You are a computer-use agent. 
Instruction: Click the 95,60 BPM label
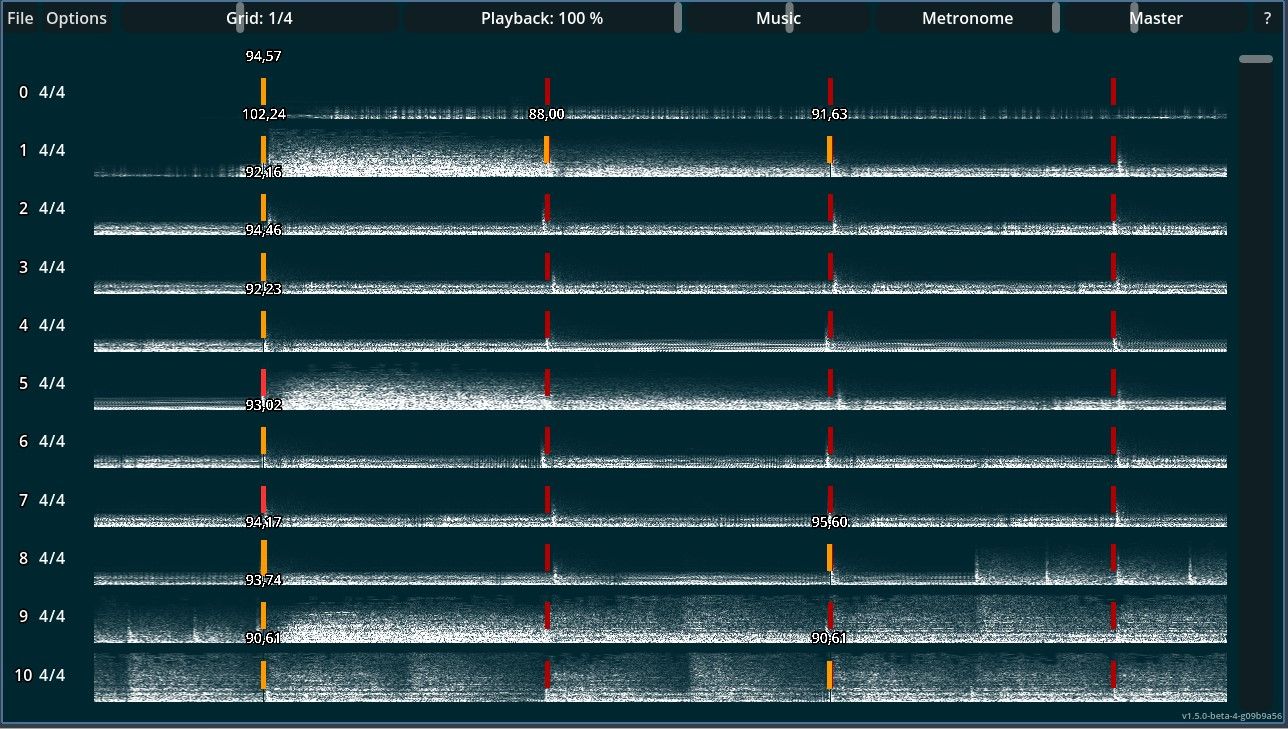click(x=830, y=522)
